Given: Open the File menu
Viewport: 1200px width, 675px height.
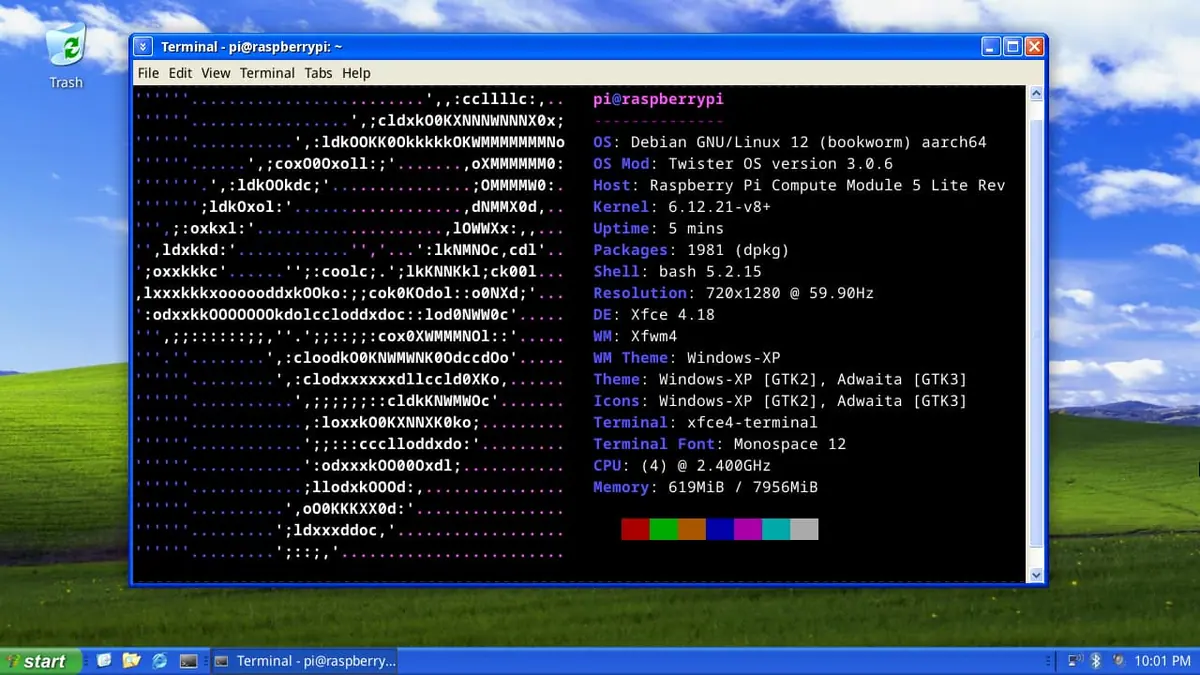Looking at the screenshot, I should (x=148, y=73).
